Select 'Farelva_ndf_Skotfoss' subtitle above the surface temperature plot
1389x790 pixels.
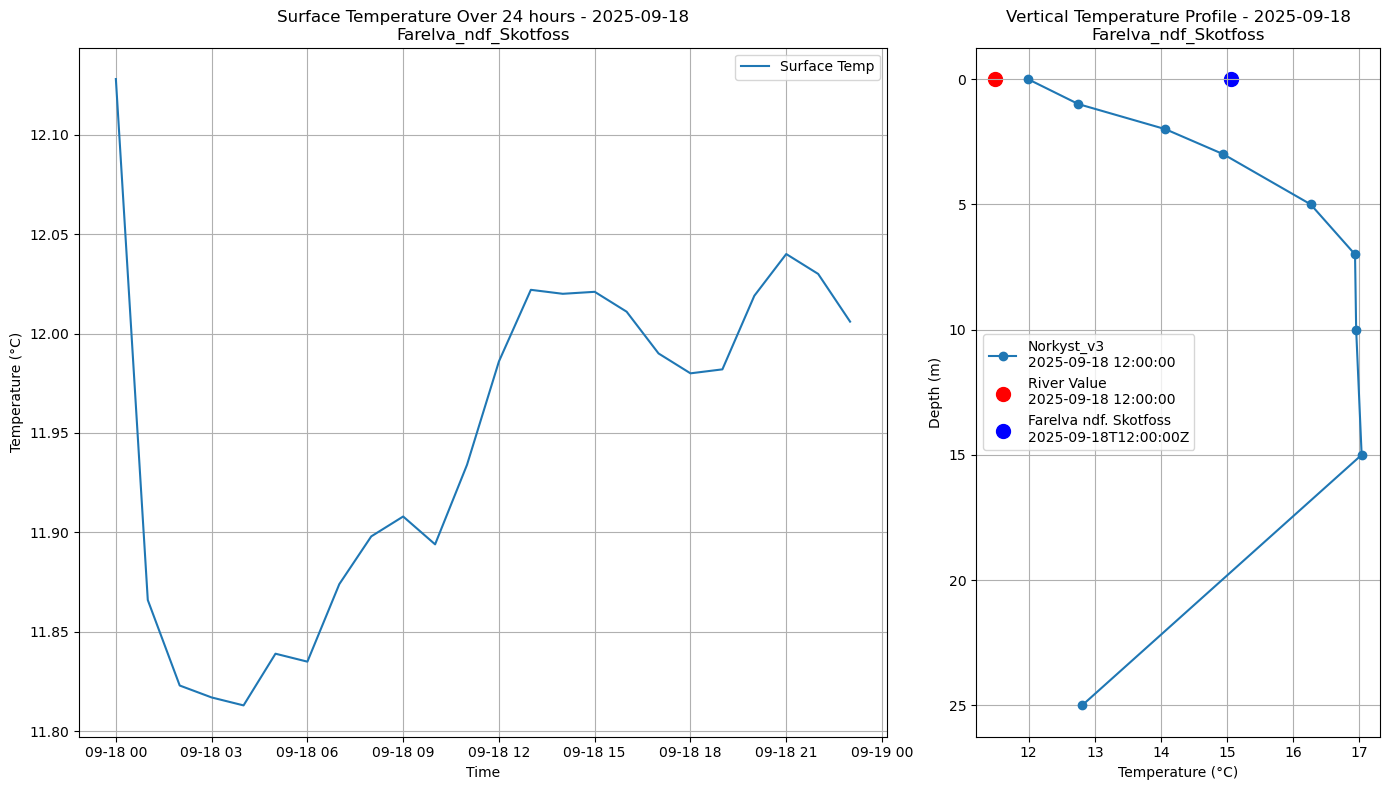pyautogui.click(x=483, y=35)
